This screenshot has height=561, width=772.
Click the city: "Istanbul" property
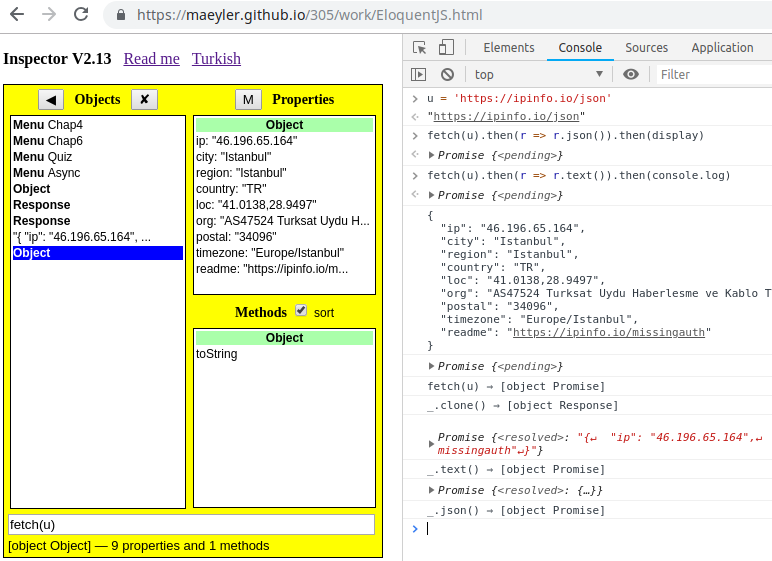(284, 157)
